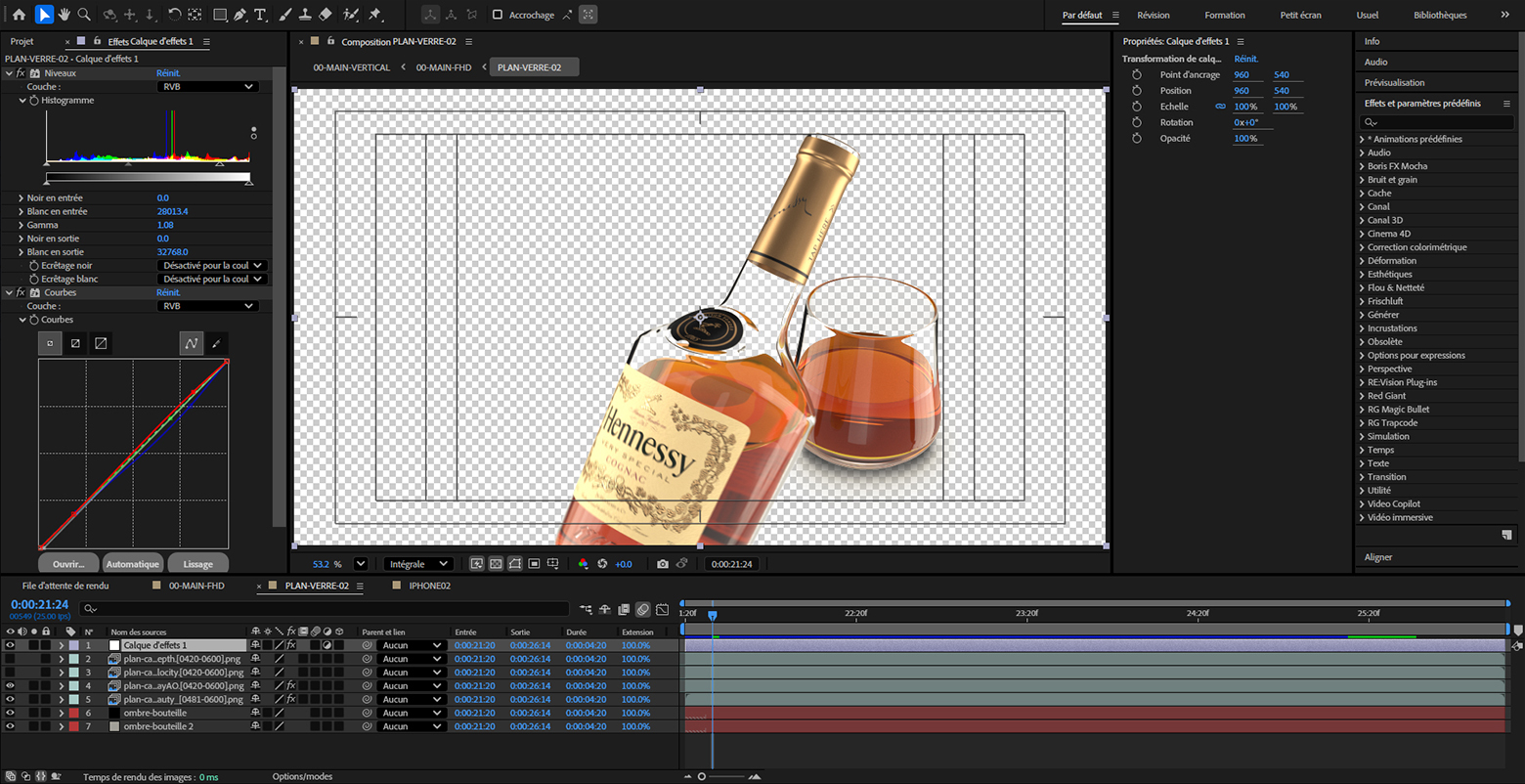Hide the ombre-bouteille 2 layer
Viewport: 1525px width, 784px height.
pyautogui.click(x=10, y=726)
